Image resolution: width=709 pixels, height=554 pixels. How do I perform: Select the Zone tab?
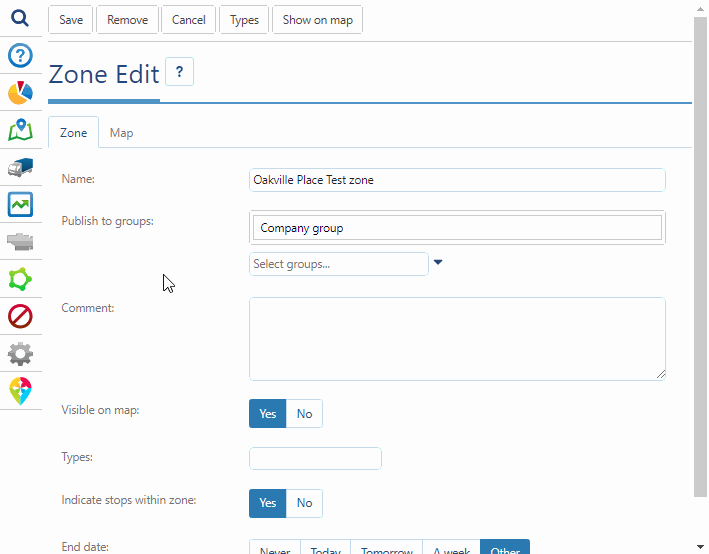pos(73,133)
